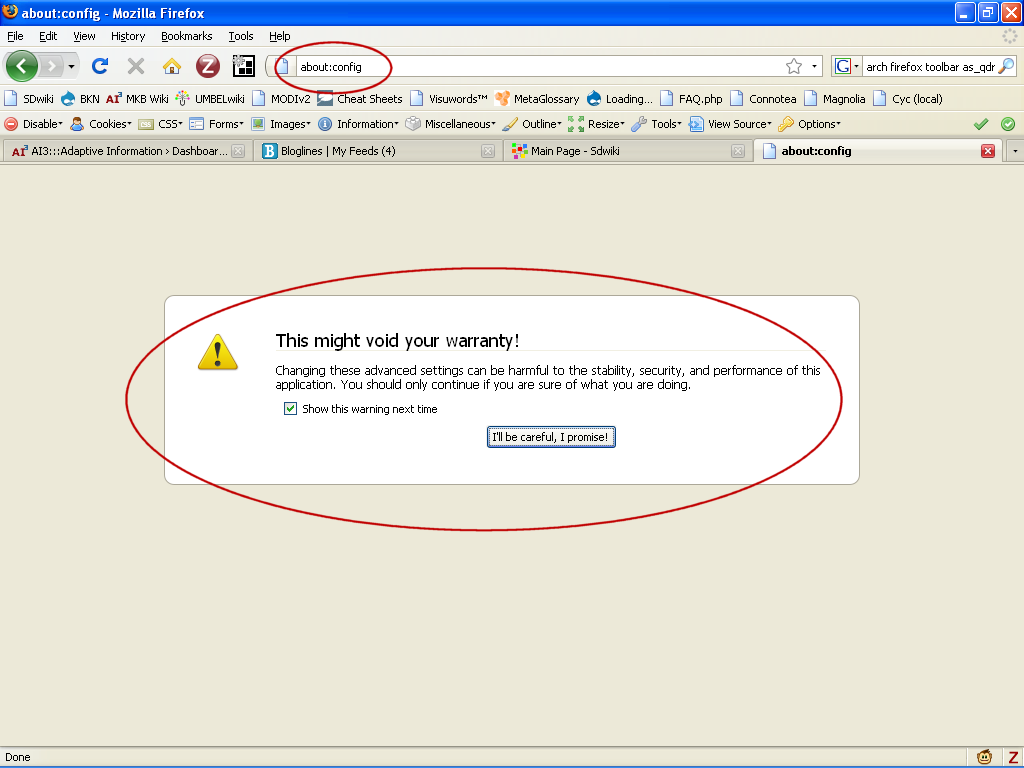Uncheck 'Show this warning next time'
The height and width of the screenshot is (768, 1024).
pos(291,409)
